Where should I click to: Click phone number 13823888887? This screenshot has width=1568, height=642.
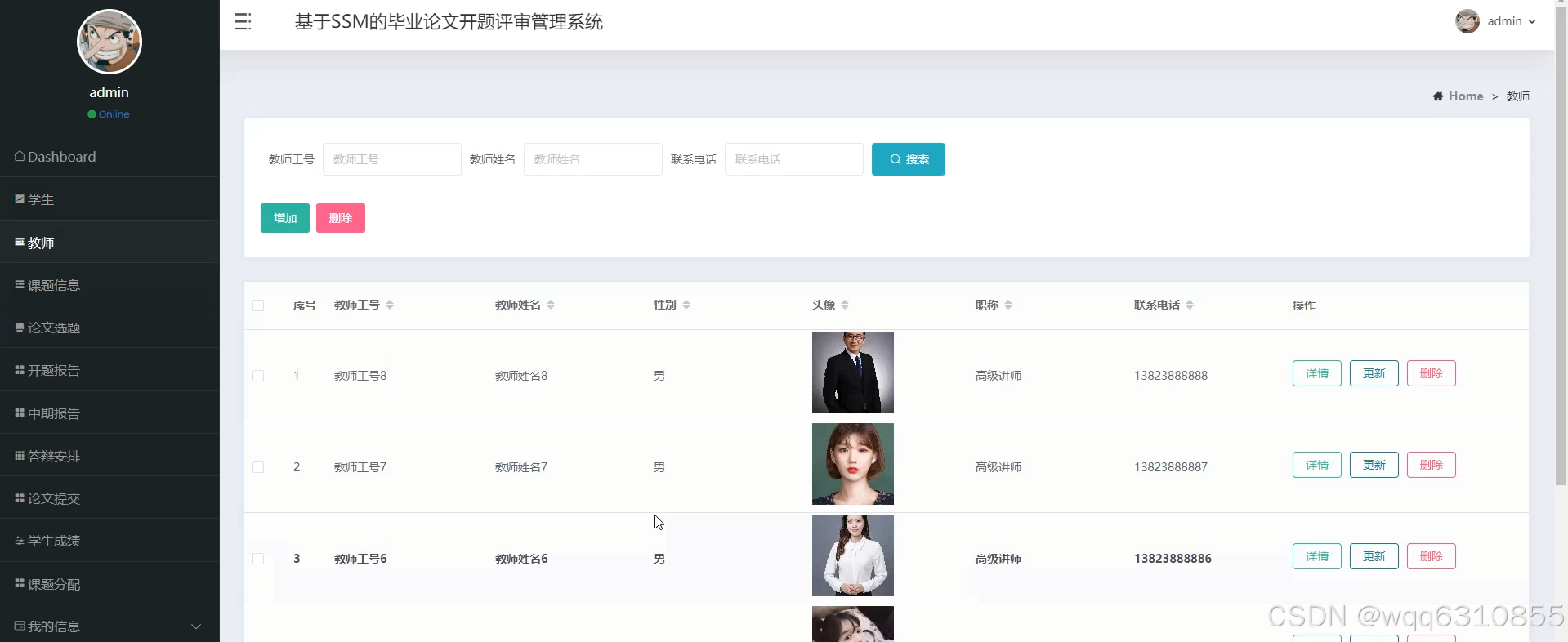point(1171,467)
